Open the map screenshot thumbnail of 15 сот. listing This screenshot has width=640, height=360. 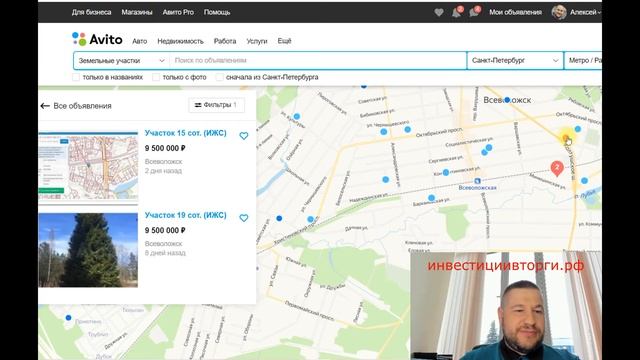point(88,166)
